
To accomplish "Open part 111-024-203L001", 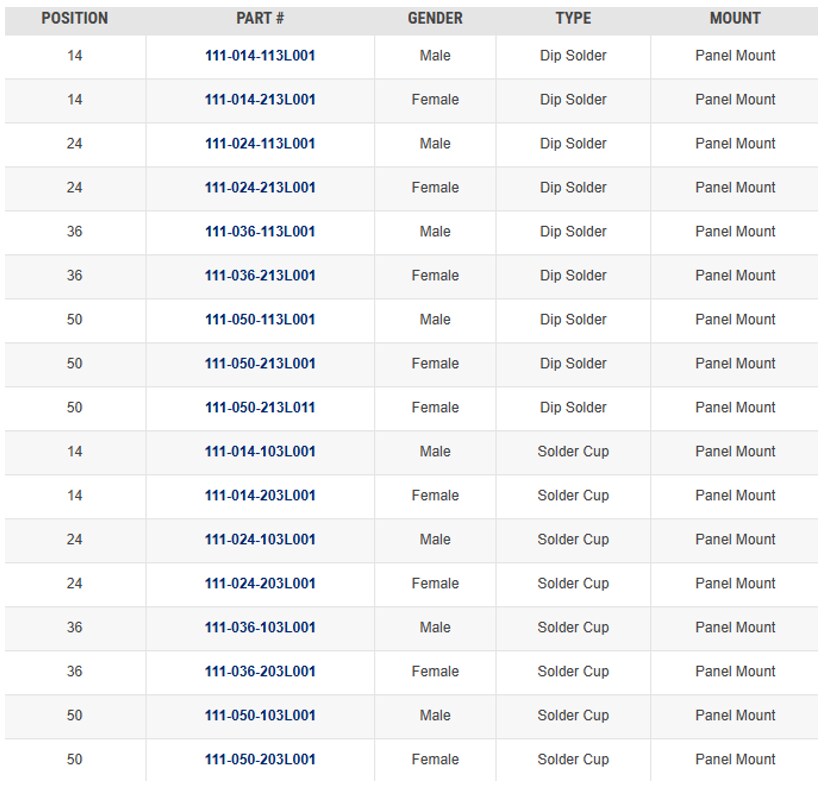I will coord(260,584).
